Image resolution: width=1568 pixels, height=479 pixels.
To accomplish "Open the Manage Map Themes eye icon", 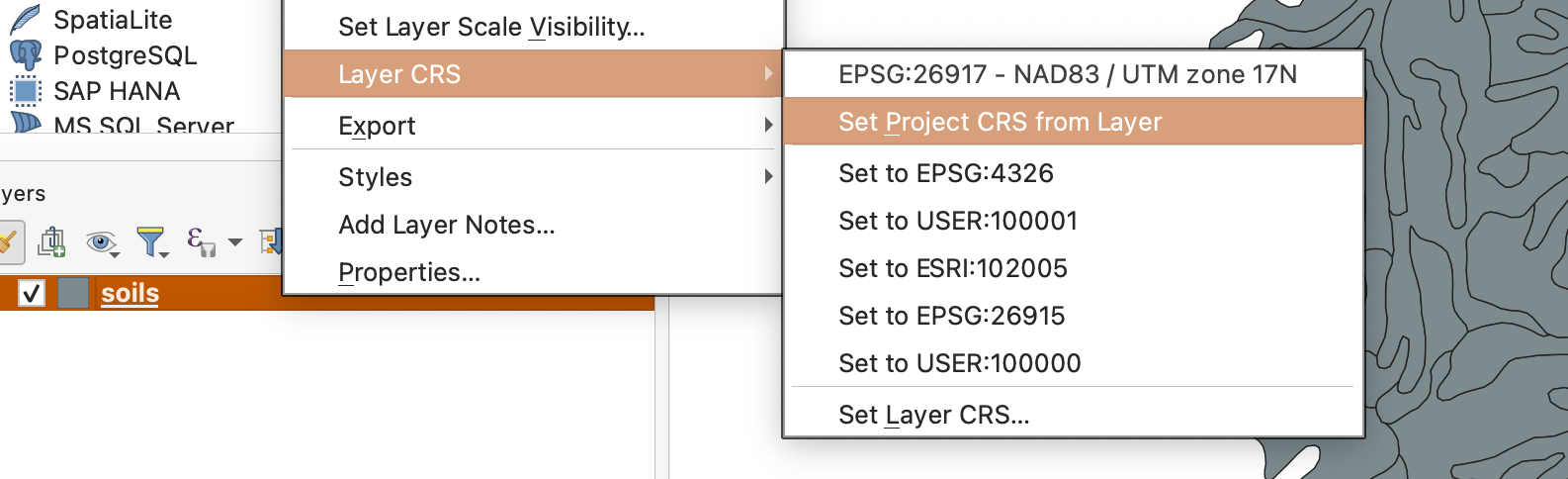I will (101, 242).
